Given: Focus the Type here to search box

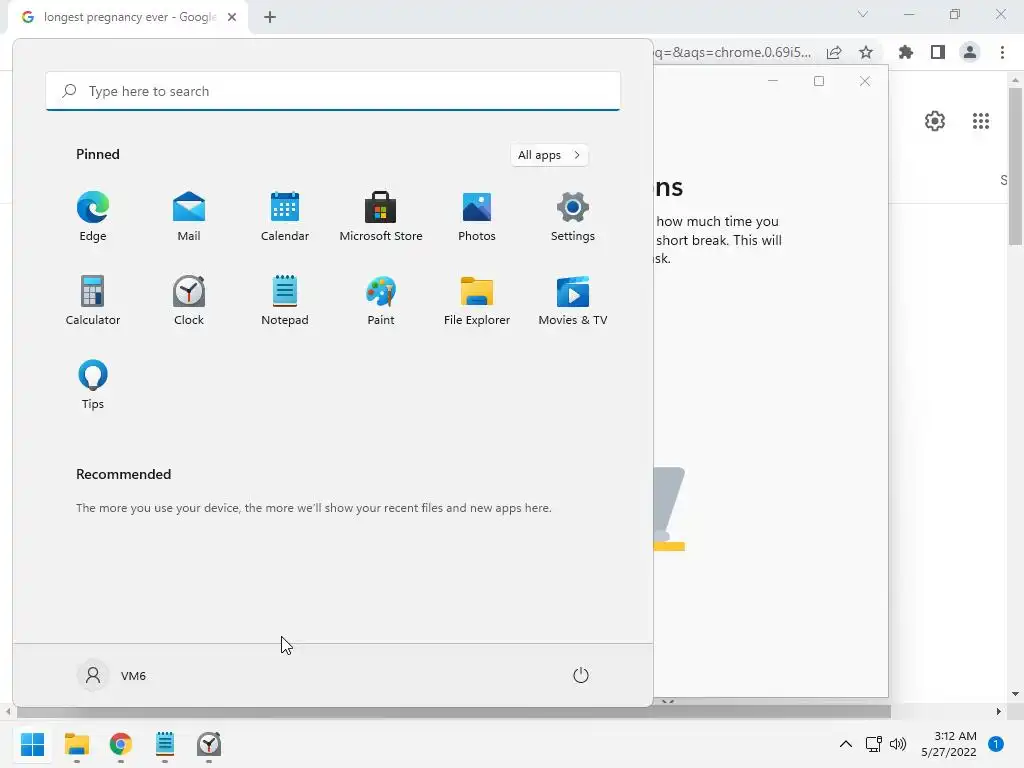Looking at the screenshot, I should [x=333, y=91].
